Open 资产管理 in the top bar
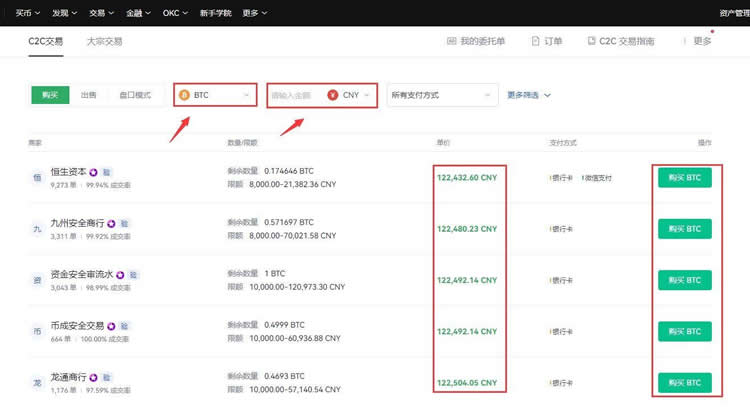This screenshot has width=750, height=407. point(734,13)
